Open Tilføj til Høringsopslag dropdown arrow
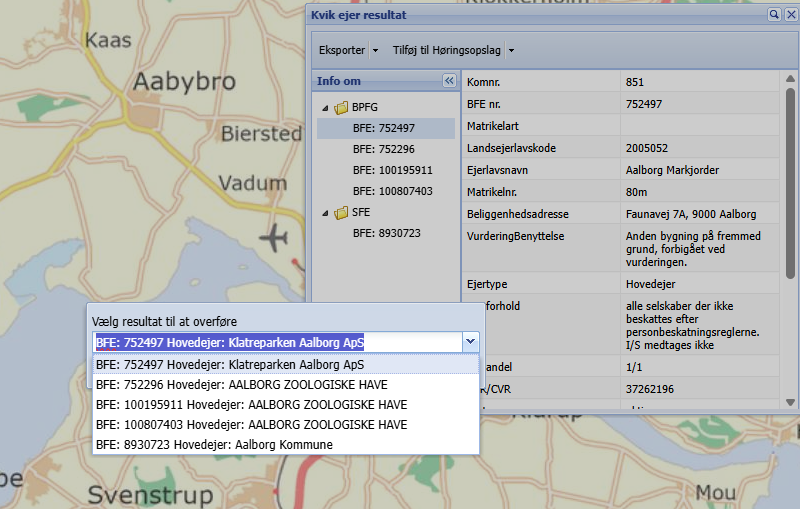This screenshot has width=800, height=509. click(511, 50)
